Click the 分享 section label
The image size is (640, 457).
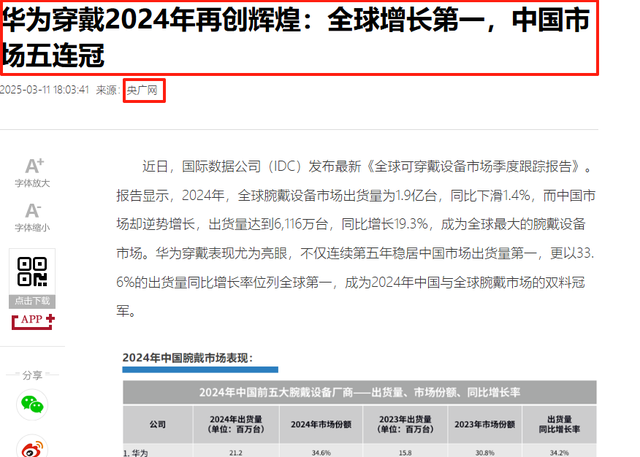click(x=32, y=375)
